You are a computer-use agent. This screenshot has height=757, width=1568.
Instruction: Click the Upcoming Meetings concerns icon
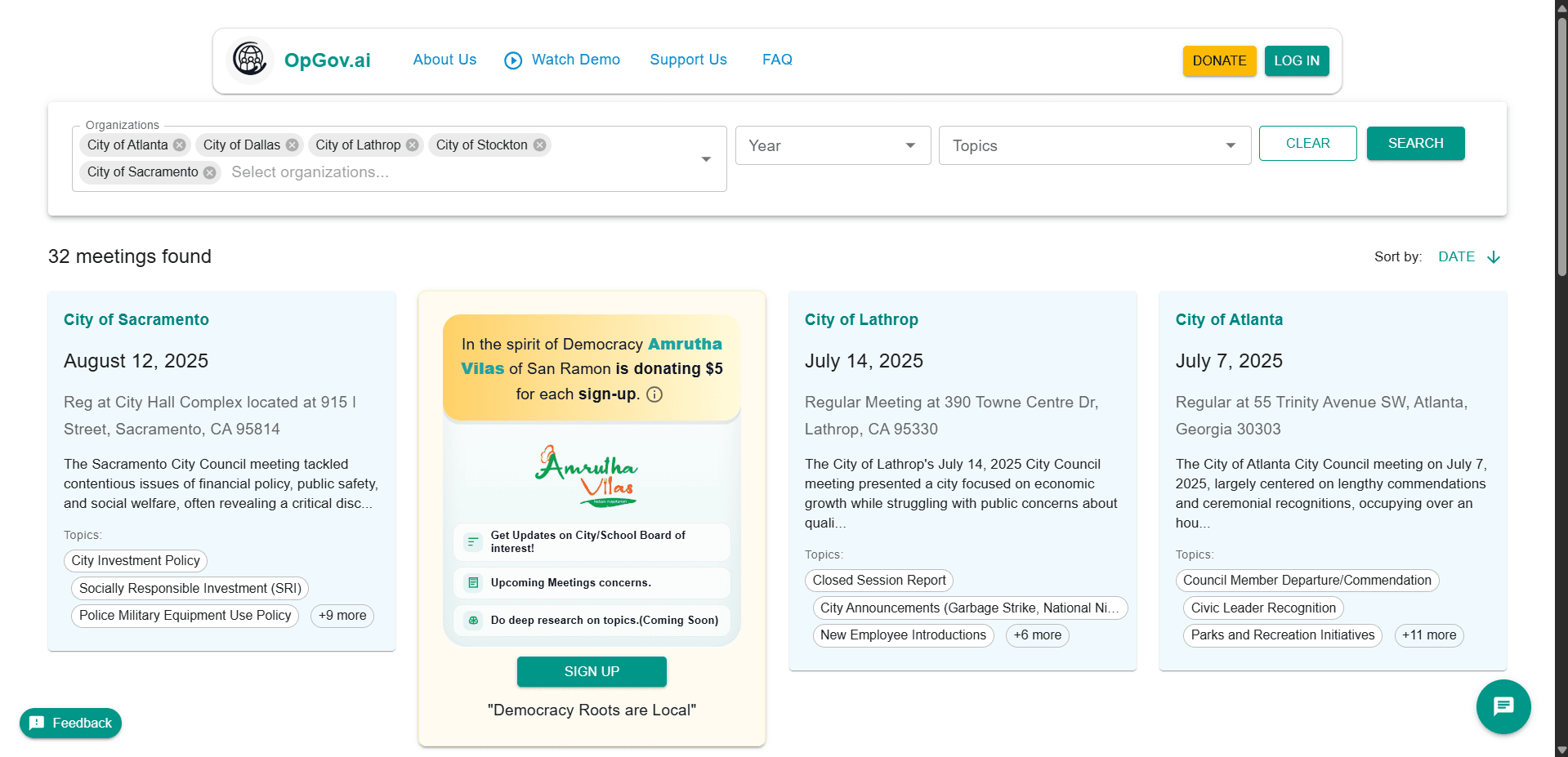472,583
